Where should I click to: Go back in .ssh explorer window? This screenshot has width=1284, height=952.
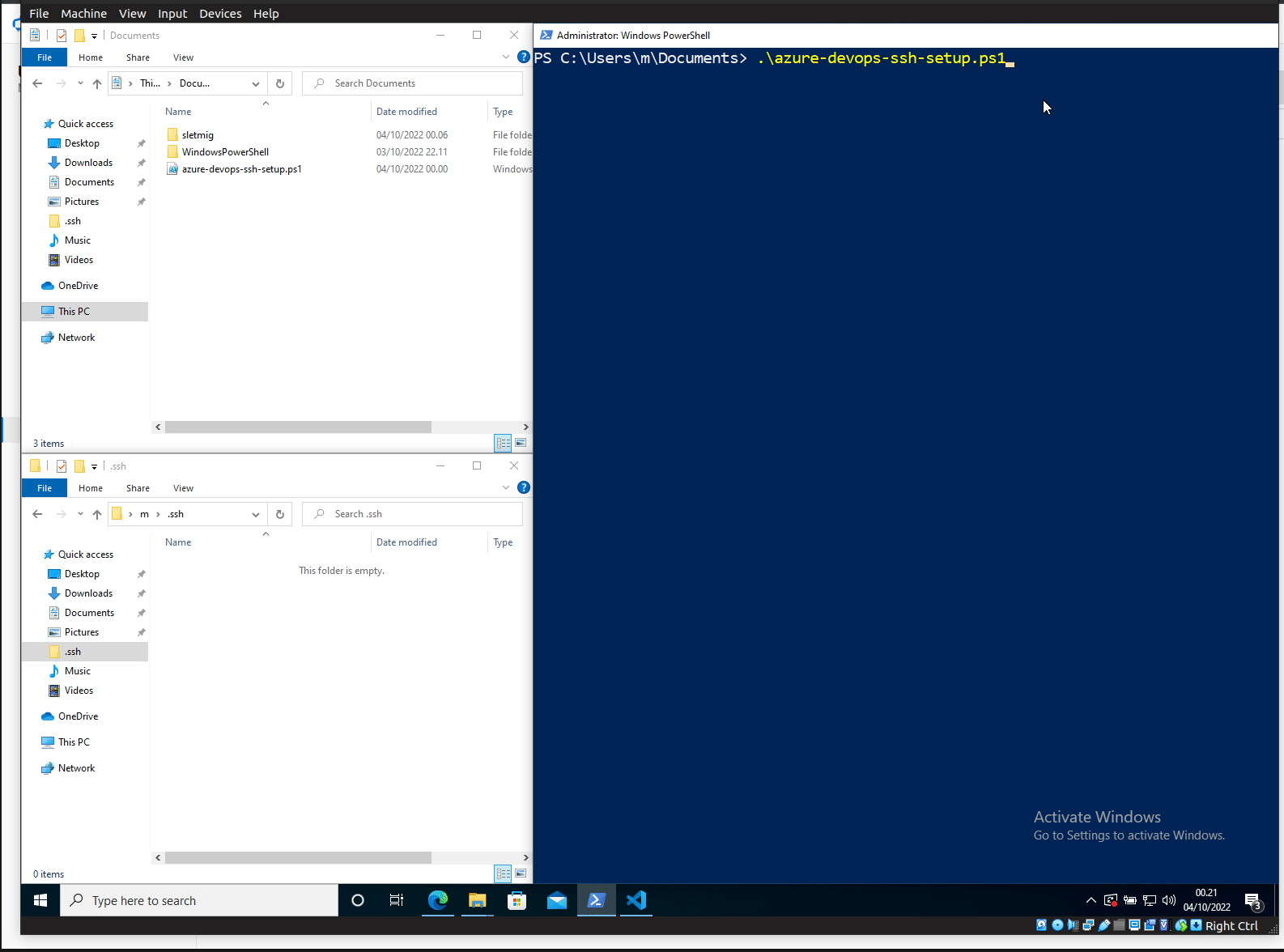(37, 514)
